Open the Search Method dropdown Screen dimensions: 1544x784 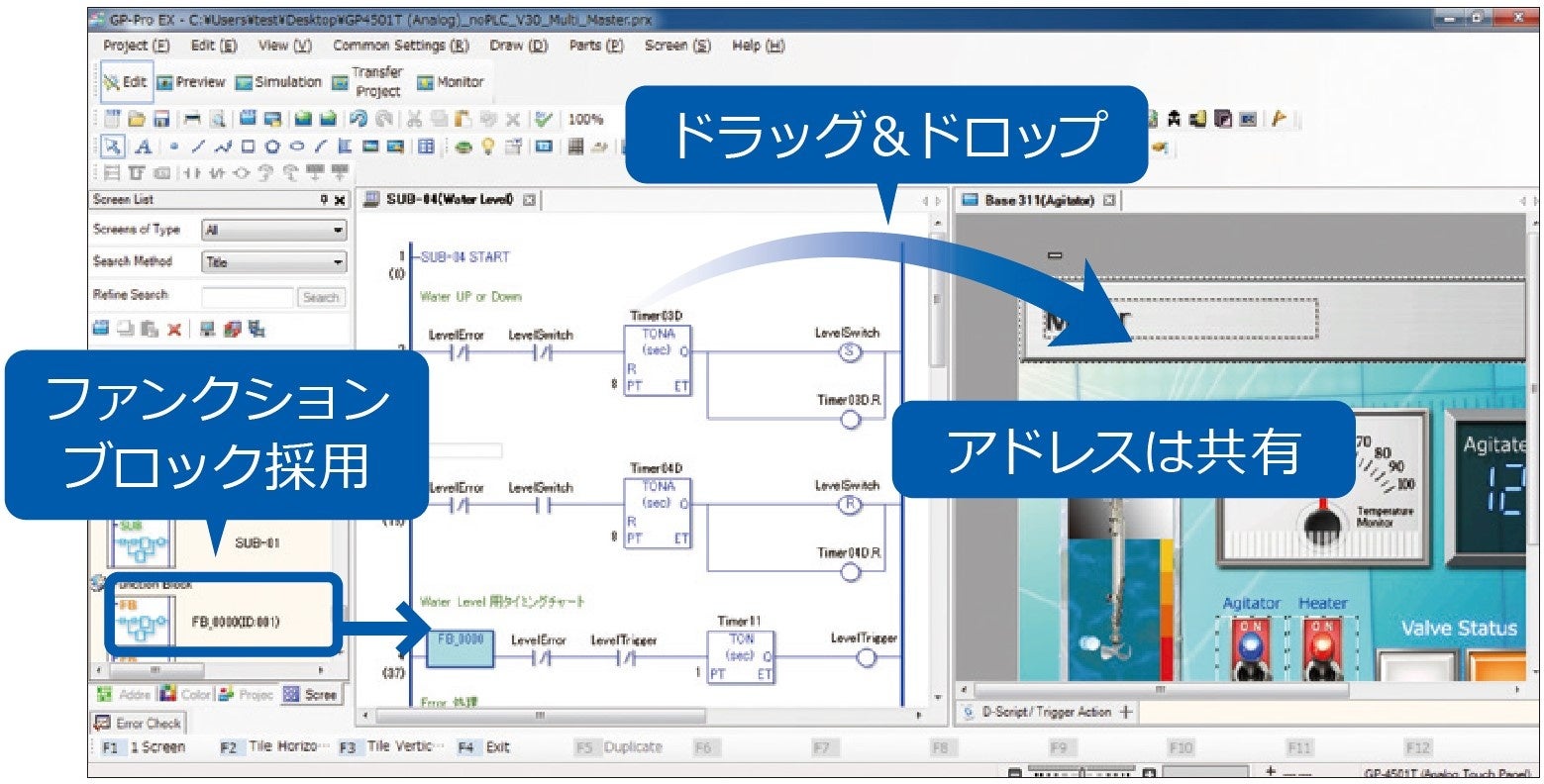point(273,262)
